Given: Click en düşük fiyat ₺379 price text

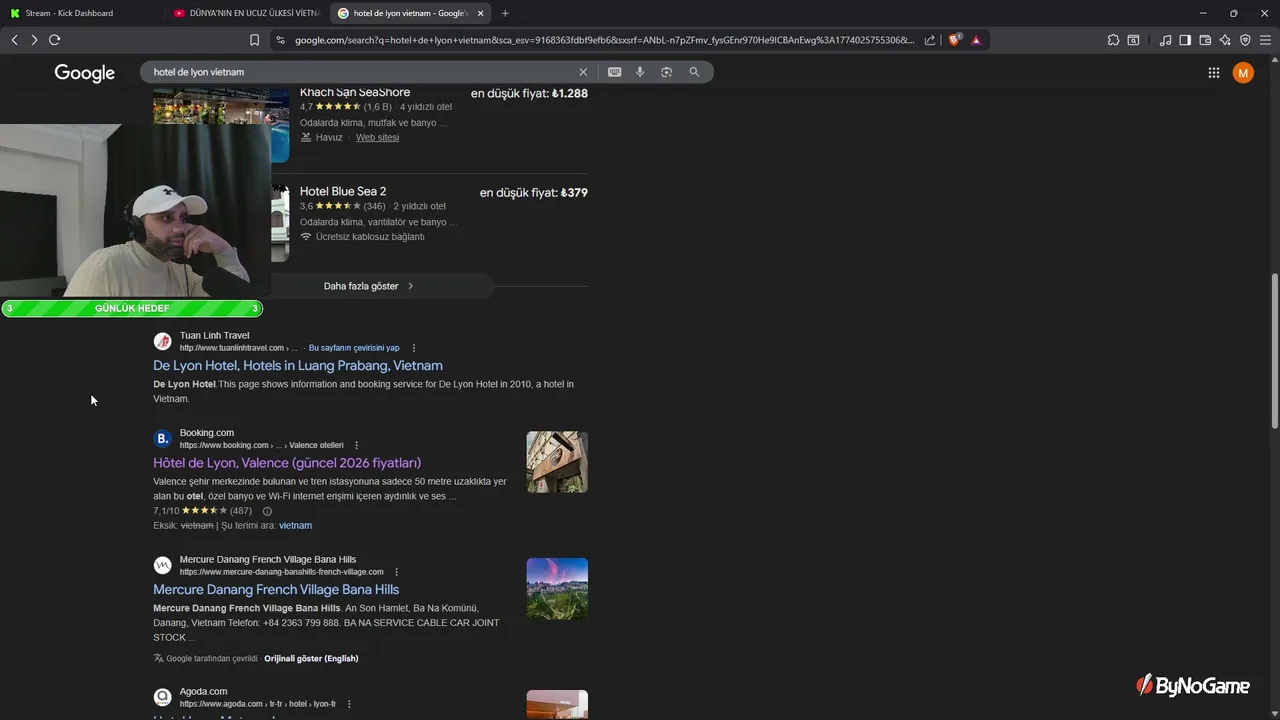Looking at the screenshot, I should click(x=534, y=193).
